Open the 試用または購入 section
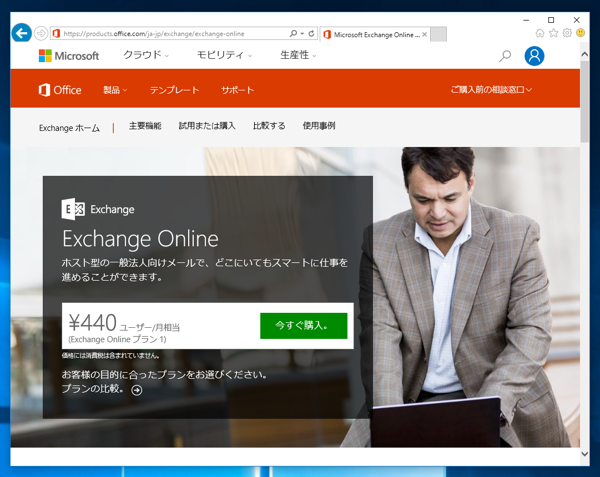 [x=207, y=126]
